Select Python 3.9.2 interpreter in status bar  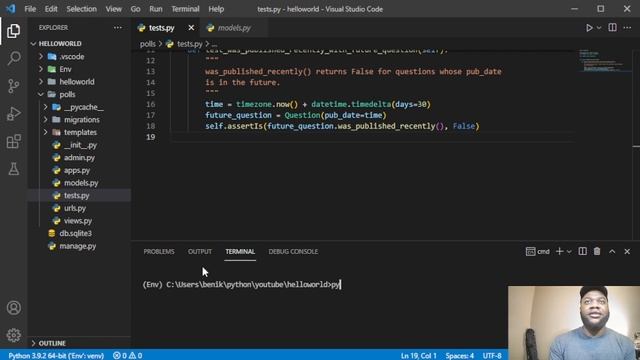(x=56, y=356)
